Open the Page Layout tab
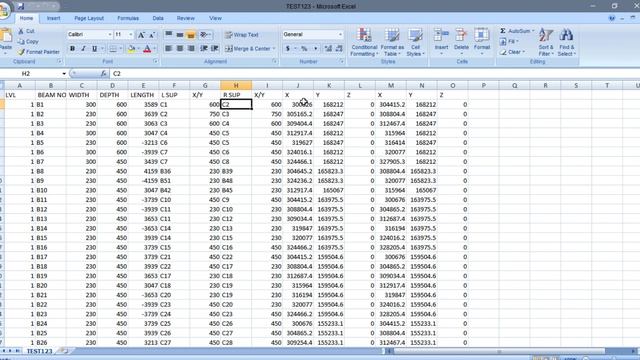This screenshot has height=360, width=640. point(89,18)
